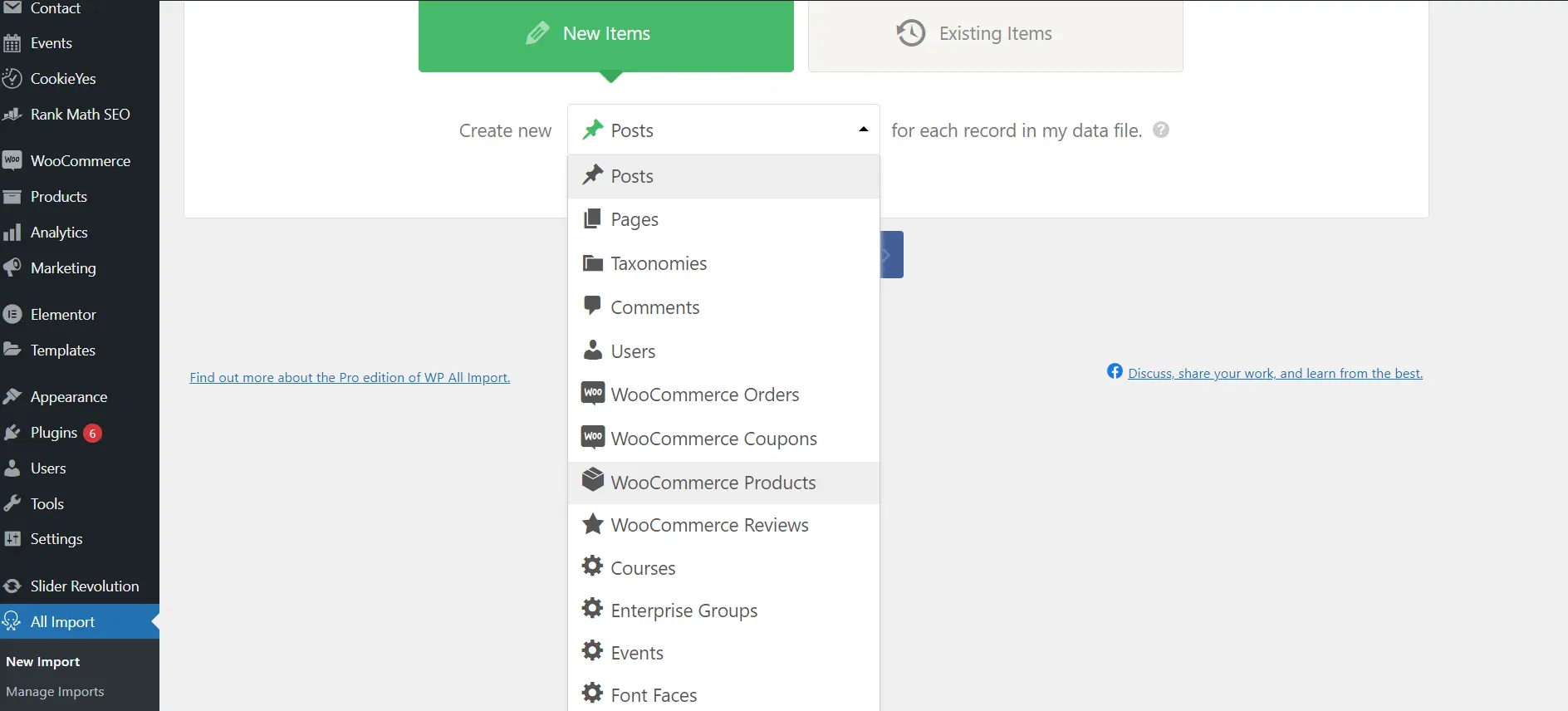
Task: Open the All Import sidebar menu
Action: tap(80, 621)
